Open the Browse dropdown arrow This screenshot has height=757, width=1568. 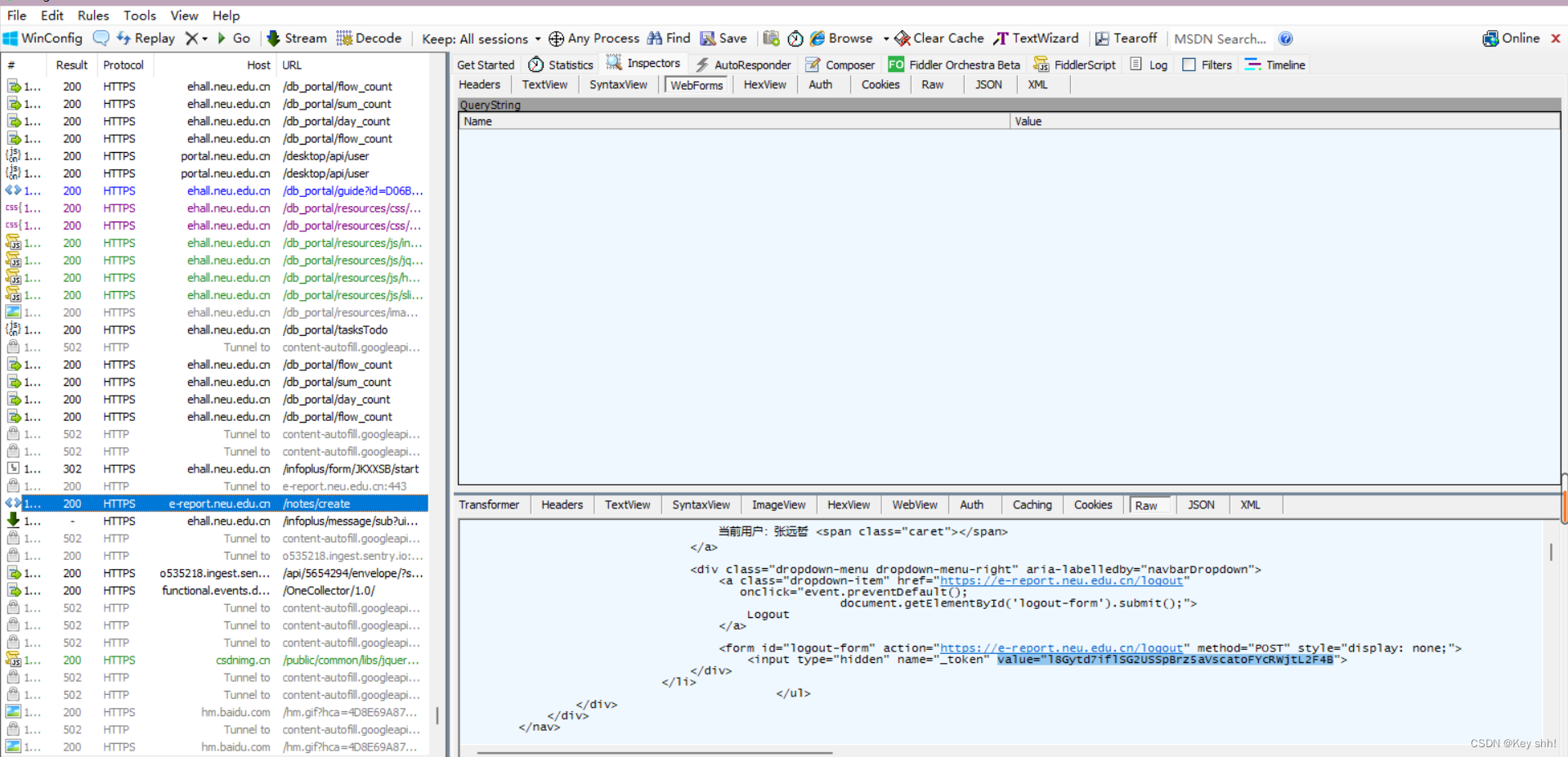click(886, 39)
